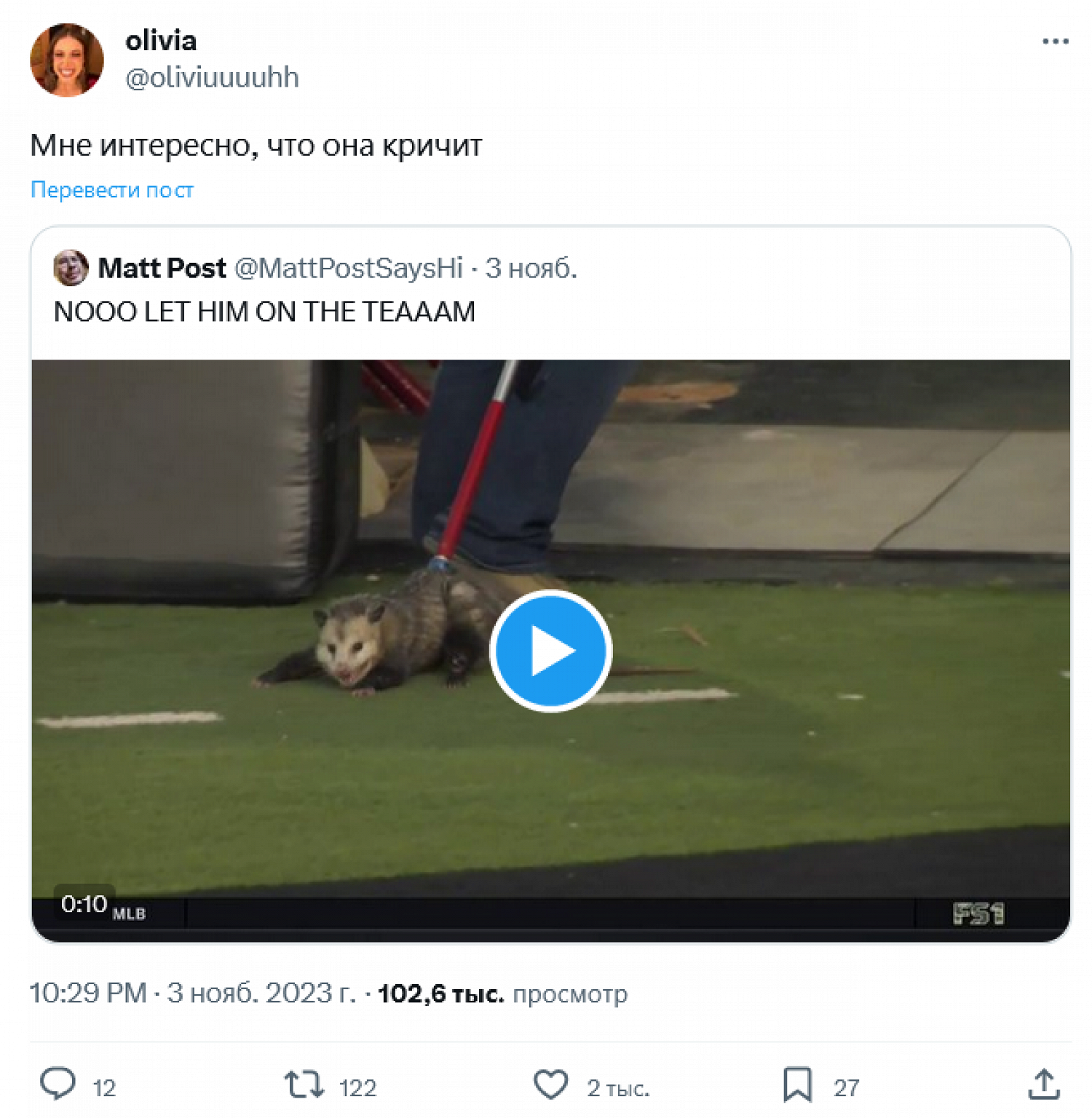Like the post with heart icon

pos(551,1085)
